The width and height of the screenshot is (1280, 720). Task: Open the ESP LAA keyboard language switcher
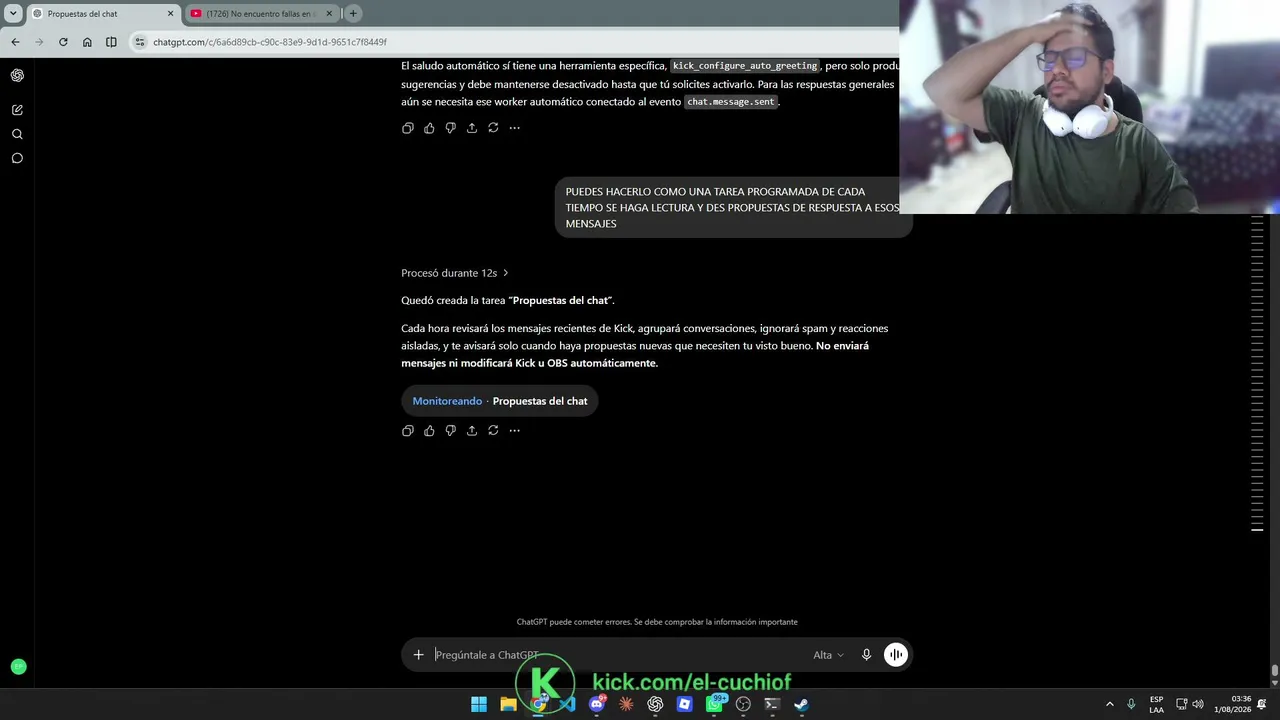click(1156, 704)
